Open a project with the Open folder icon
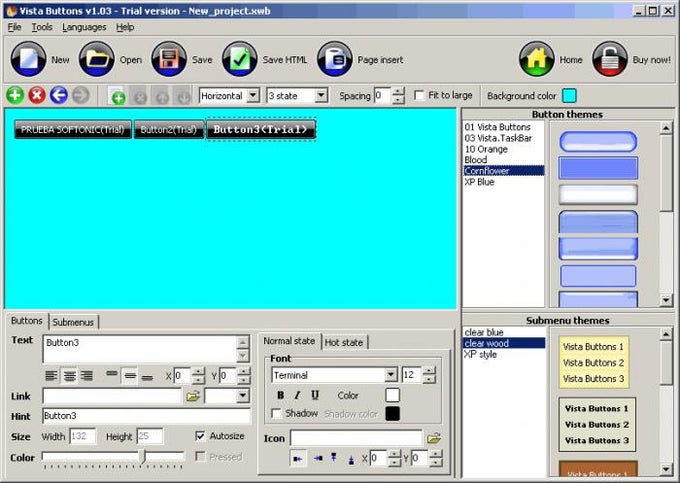The height and width of the screenshot is (483, 680). coord(97,59)
